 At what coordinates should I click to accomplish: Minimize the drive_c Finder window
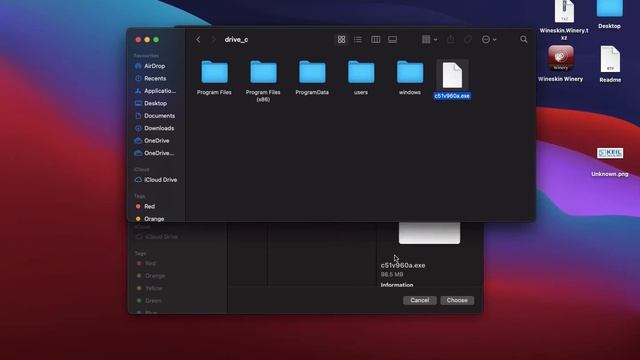tap(147, 40)
